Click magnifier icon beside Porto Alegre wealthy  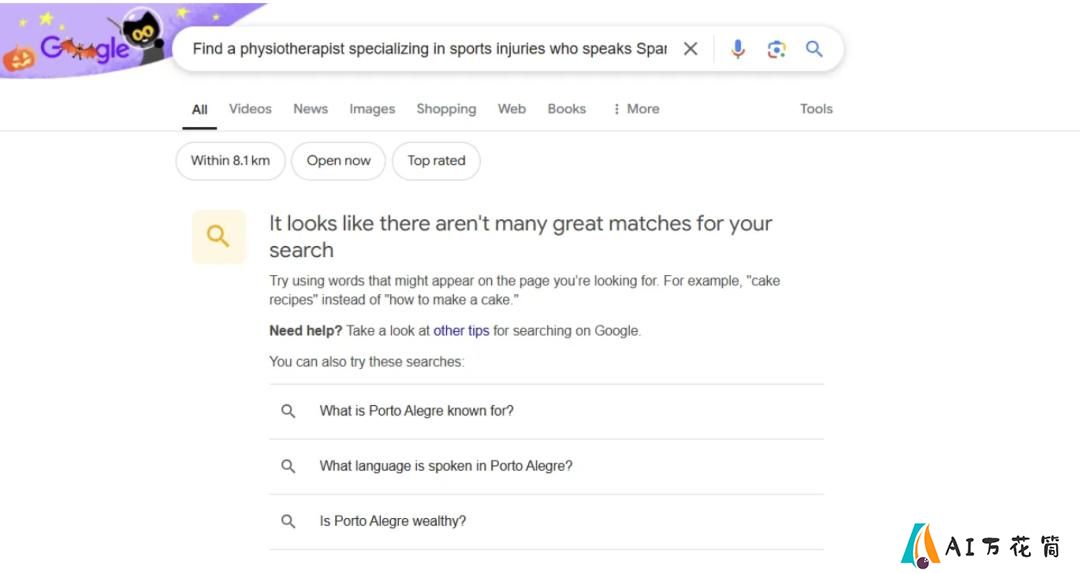288,522
